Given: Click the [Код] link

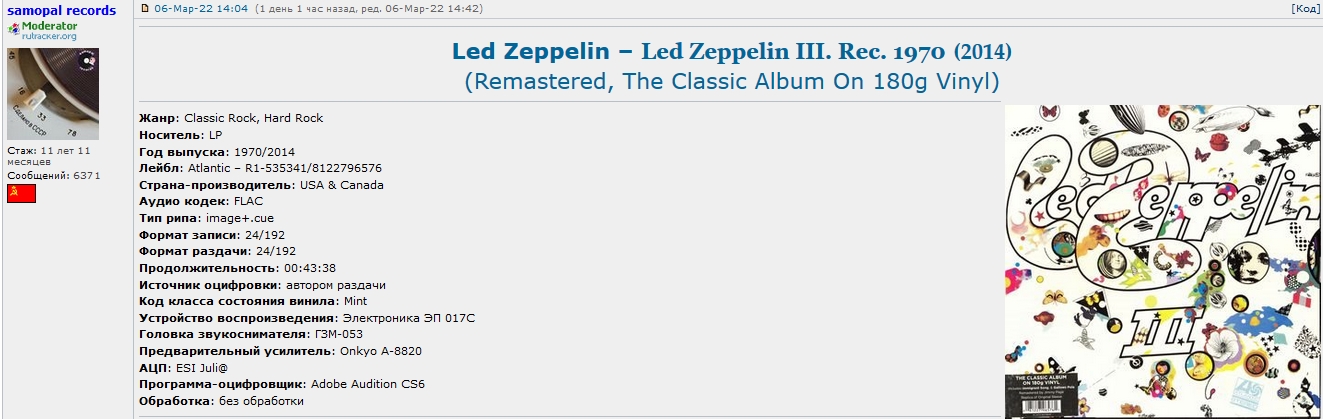Looking at the screenshot, I should point(1306,8).
